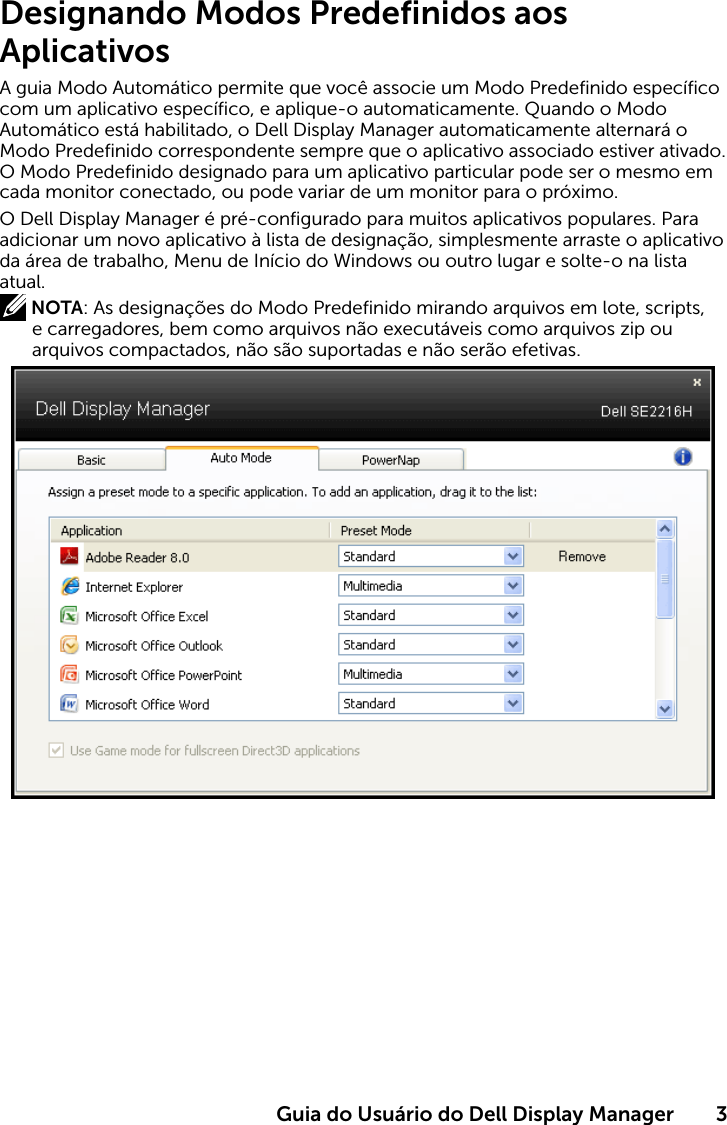Select the Microsoft Office Excel row
This screenshot has width=727, height=1125.
point(353,616)
